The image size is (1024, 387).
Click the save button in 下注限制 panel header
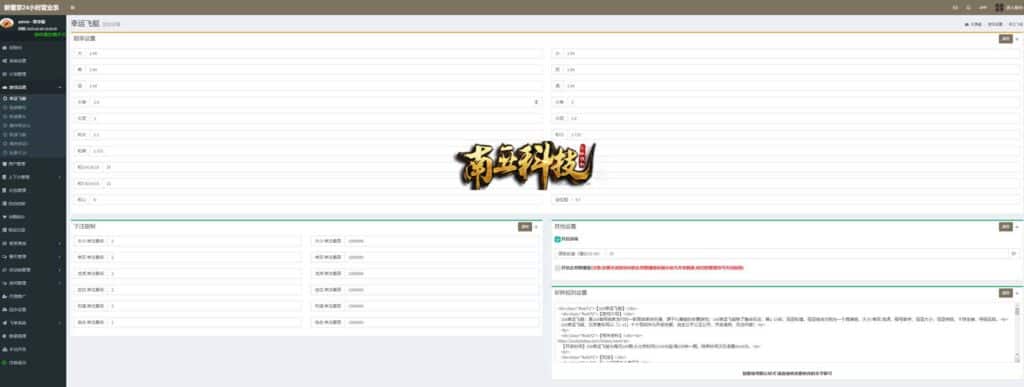(x=524, y=227)
